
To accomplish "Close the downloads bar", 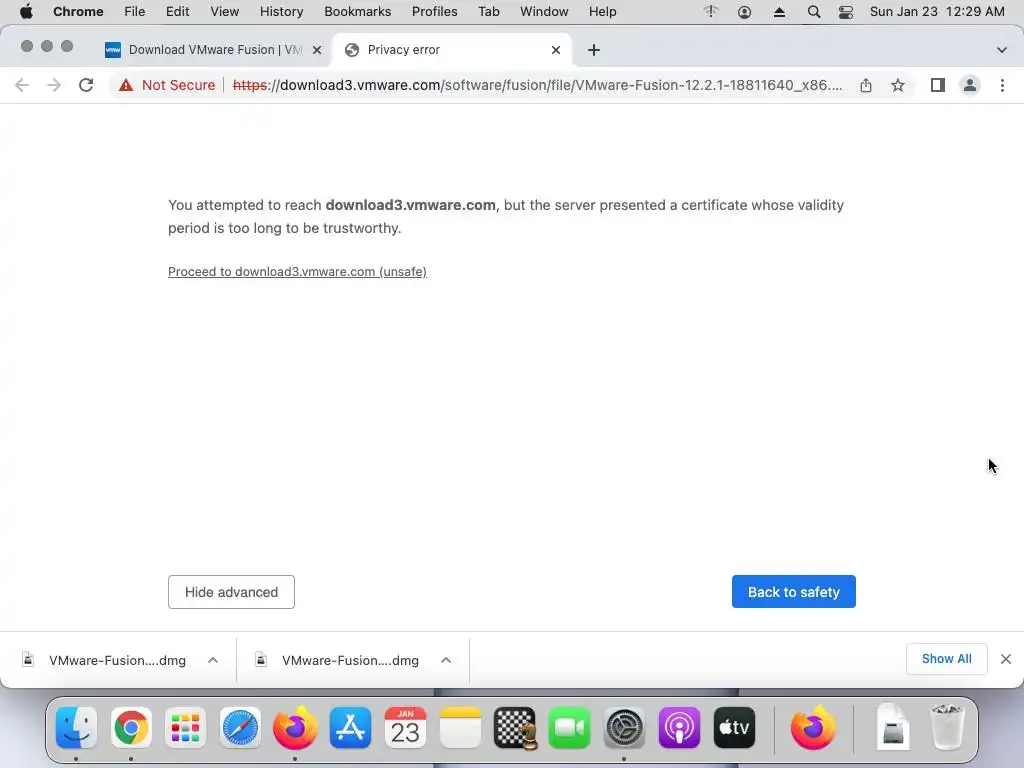I will click(x=1006, y=659).
